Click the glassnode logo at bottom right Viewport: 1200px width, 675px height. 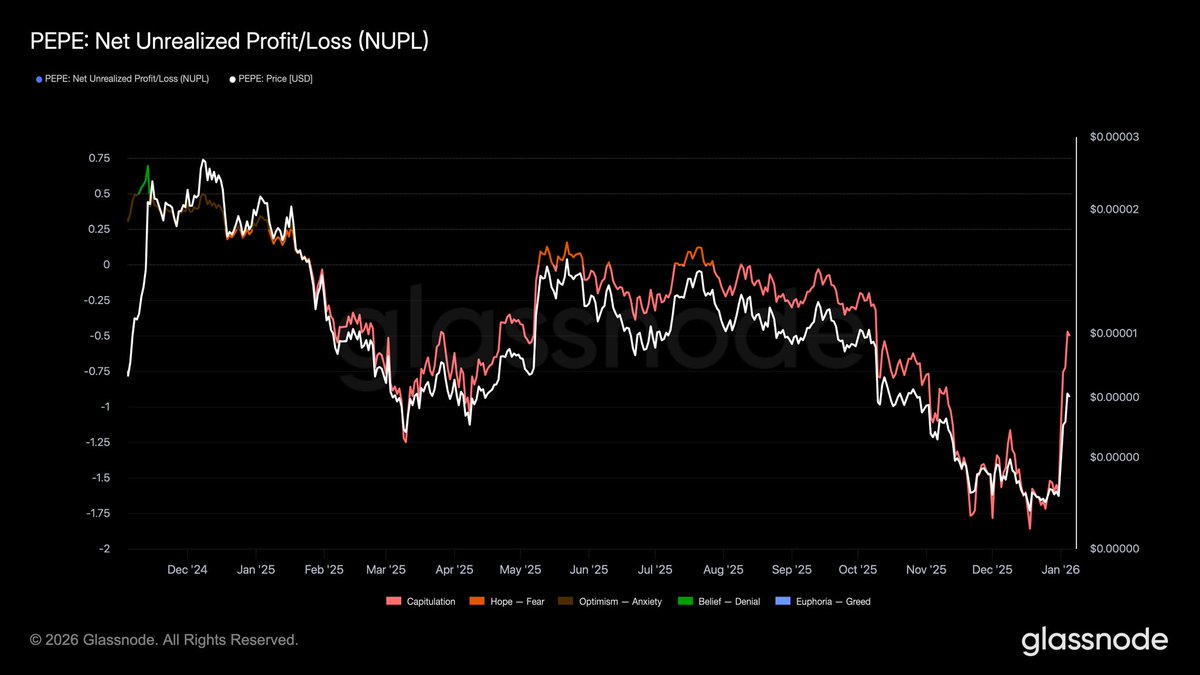(x=1094, y=640)
